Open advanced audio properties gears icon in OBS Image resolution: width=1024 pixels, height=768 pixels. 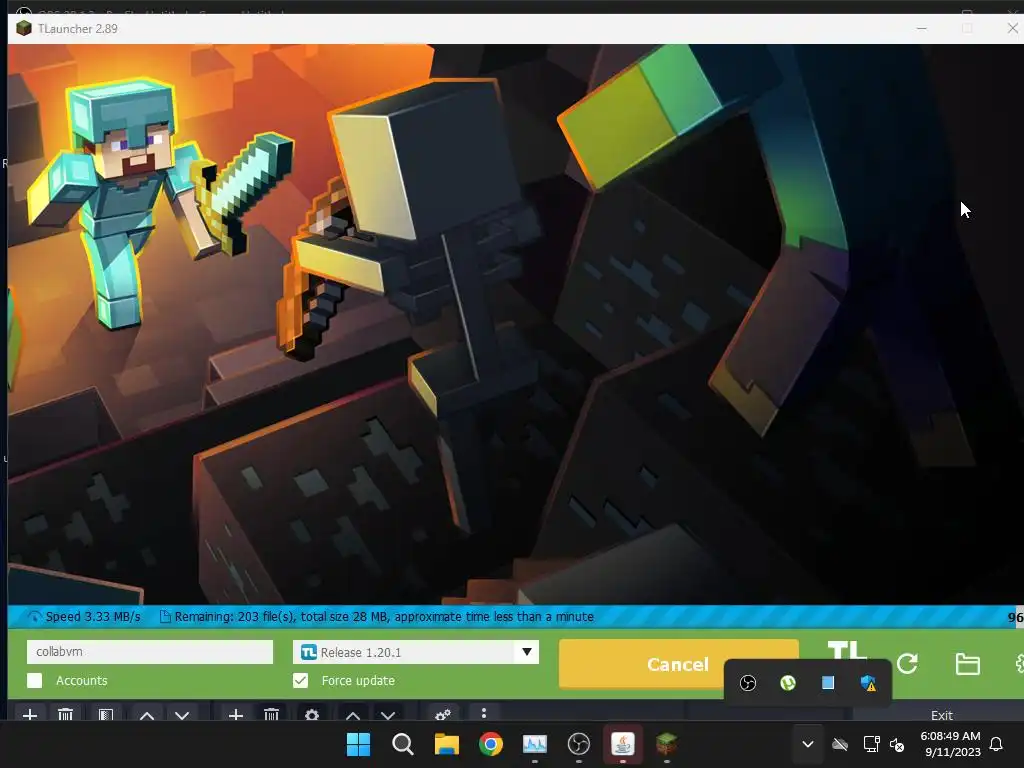[443, 714]
